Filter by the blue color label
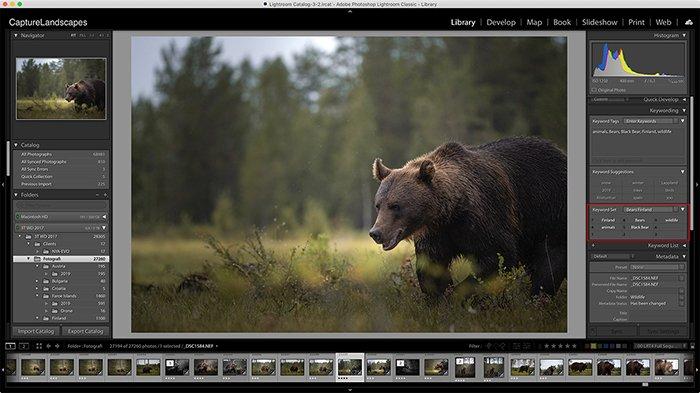The width and height of the screenshot is (700, 393). tap(606, 346)
